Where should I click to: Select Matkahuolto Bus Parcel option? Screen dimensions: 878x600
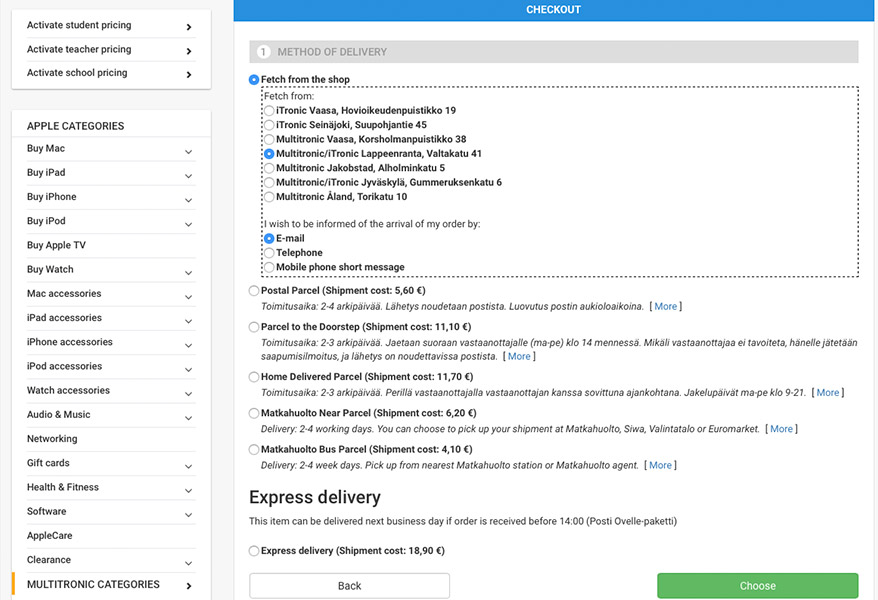click(x=254, y=449)
